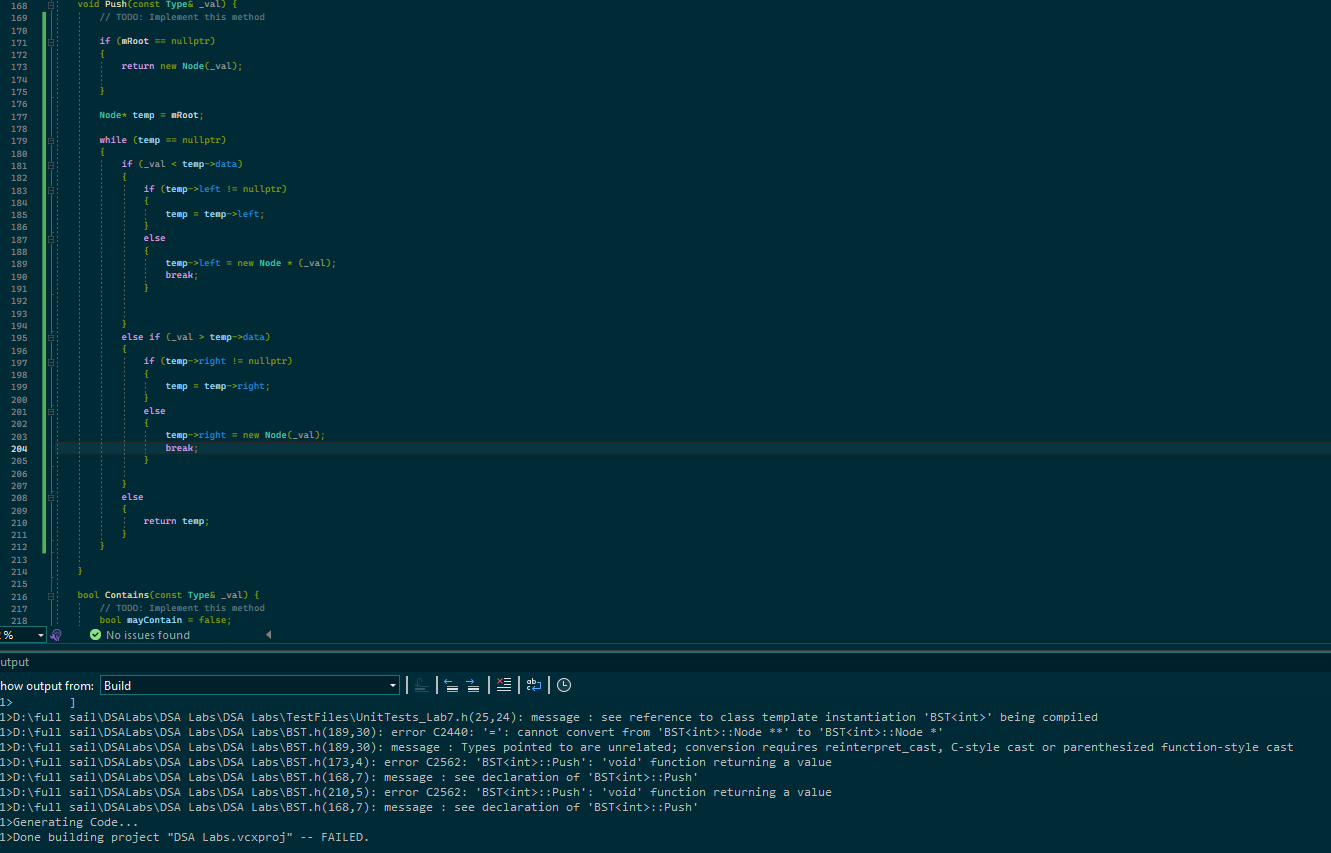Click the green checkmark code health indicator

pos(97,634)
